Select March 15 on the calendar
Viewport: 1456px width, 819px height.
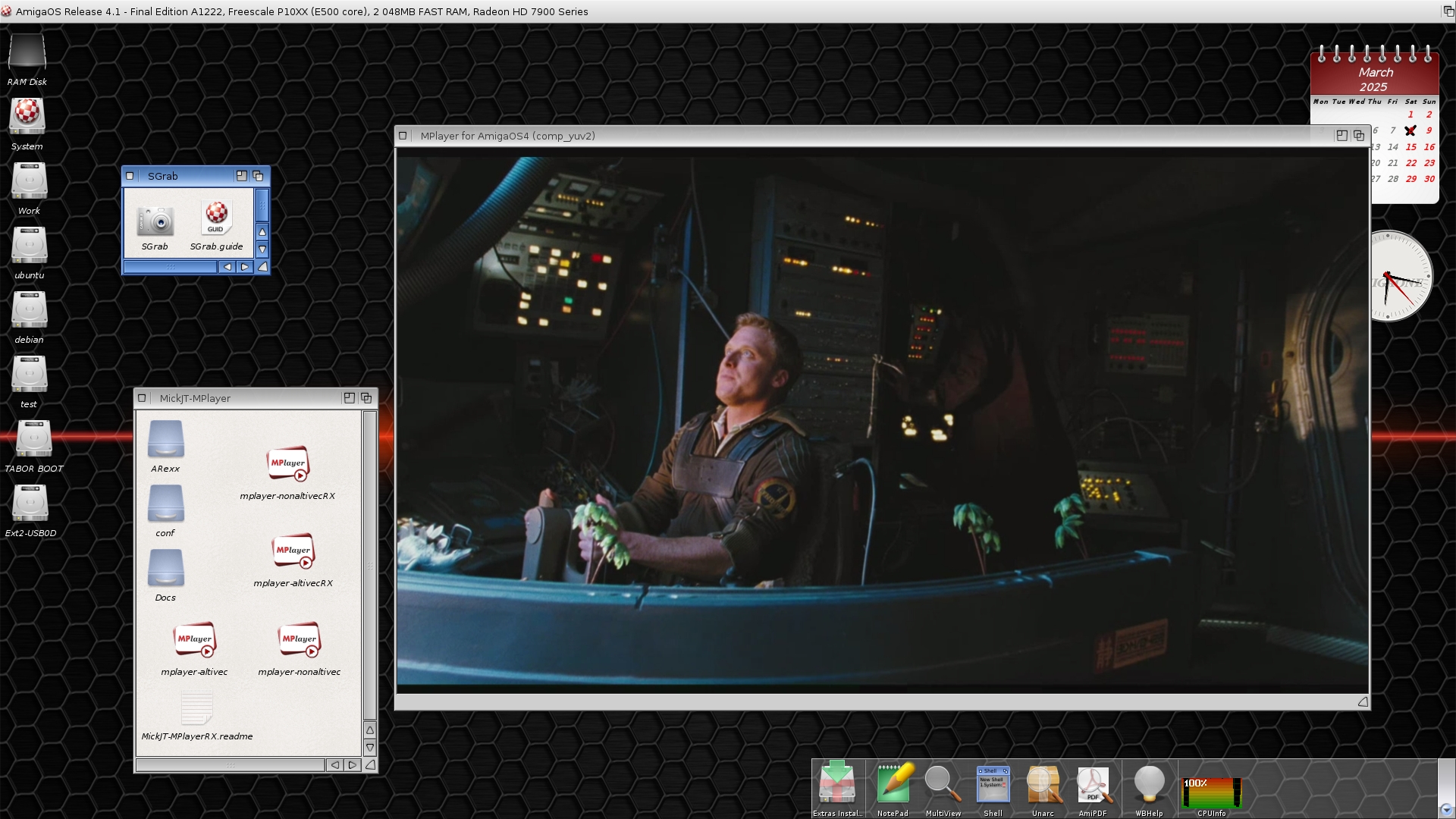[x=1410, y=147]
